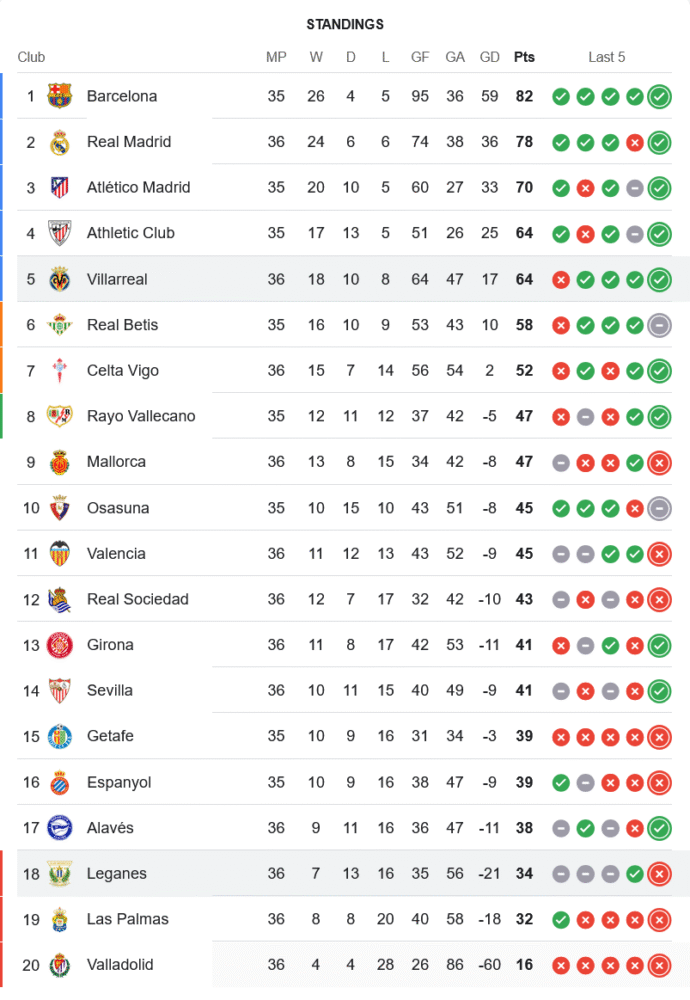Click Real Betis's latest circled draw result
Viewport: 690px width, 1000px height.
(x=659, y=325)
